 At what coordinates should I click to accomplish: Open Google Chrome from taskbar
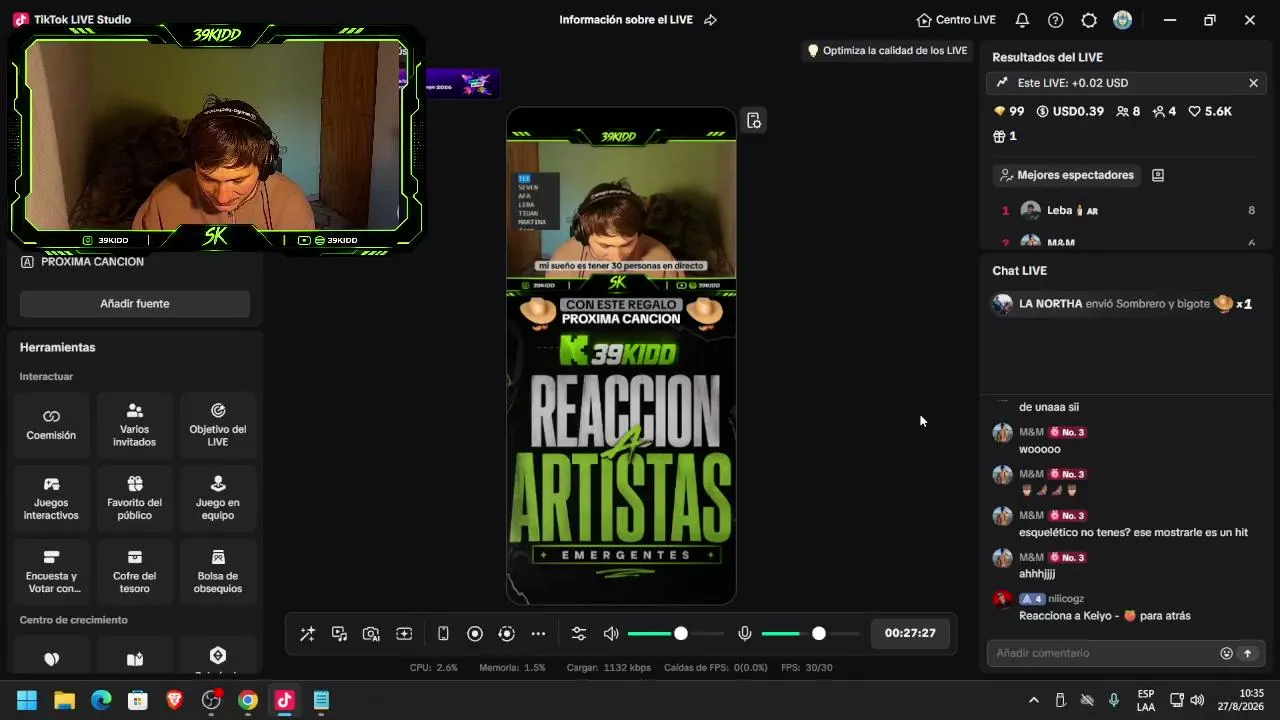click(x=248, y=700)
